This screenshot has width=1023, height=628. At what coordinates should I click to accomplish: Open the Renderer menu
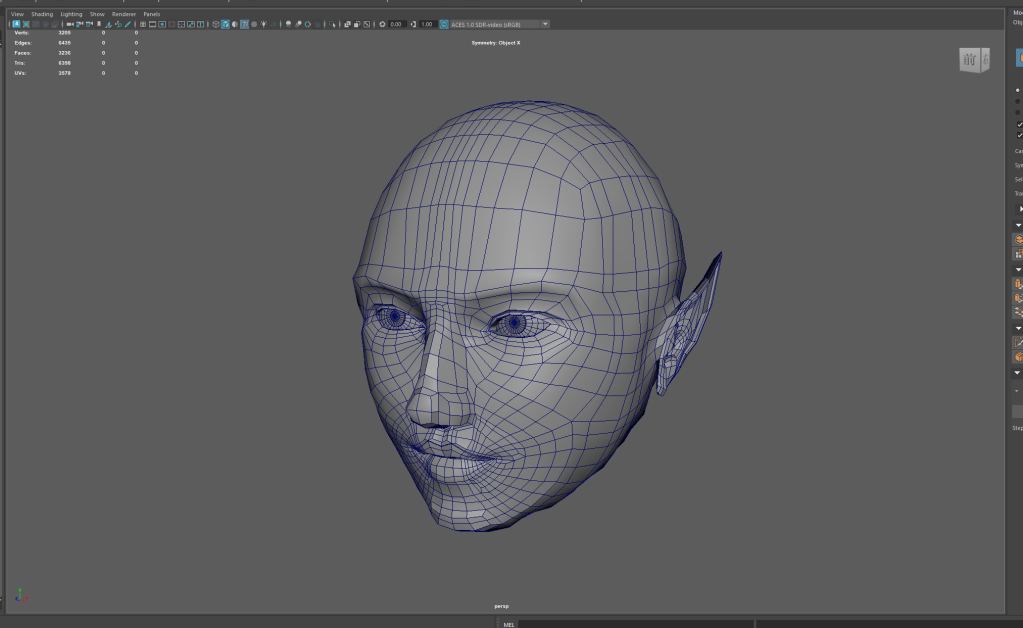[x=124, y=14]
